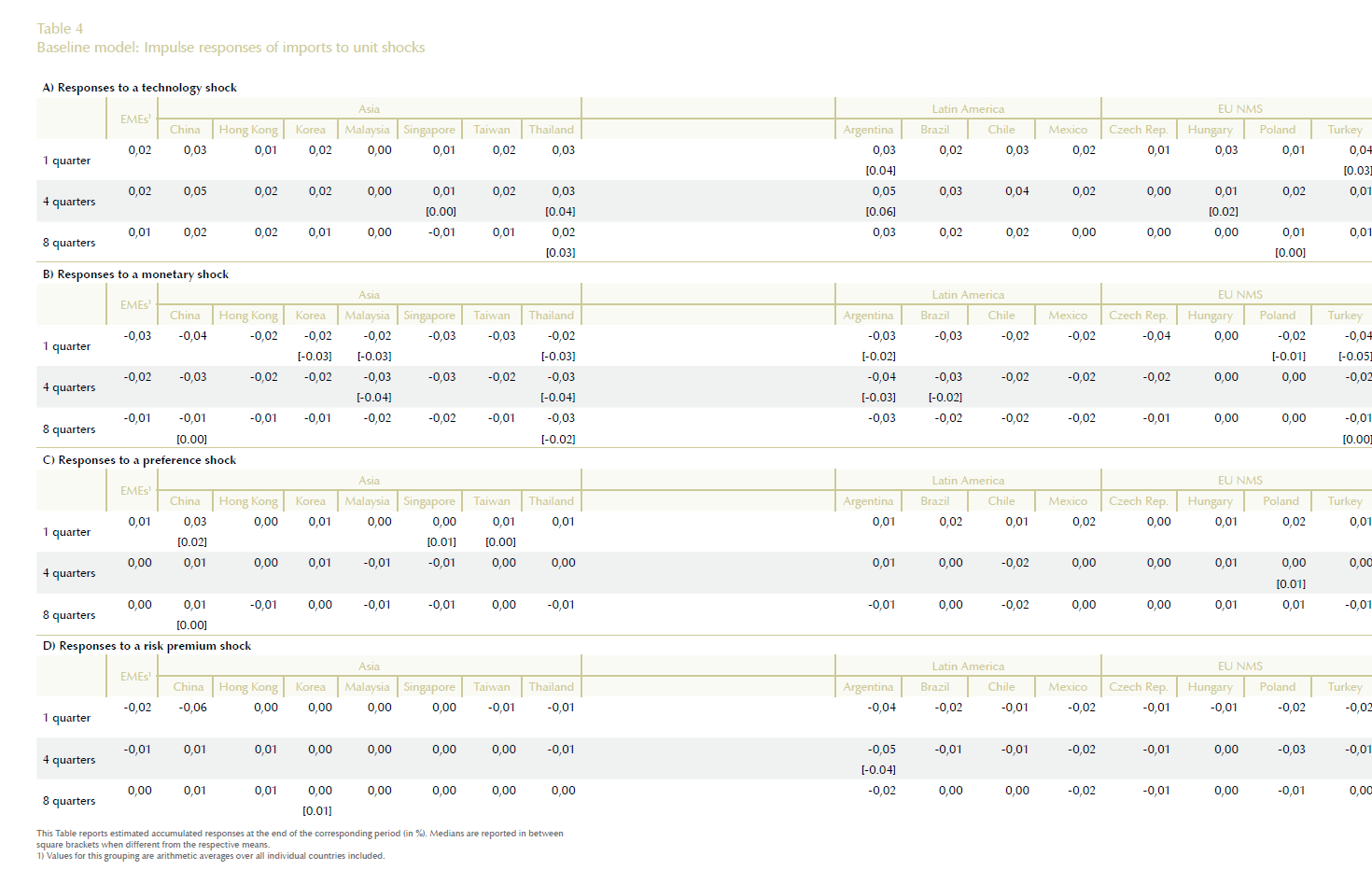Screen dimensions: 1372x884
Task: Click Latin America group header in preference shock table
Action: click(968, 481)
